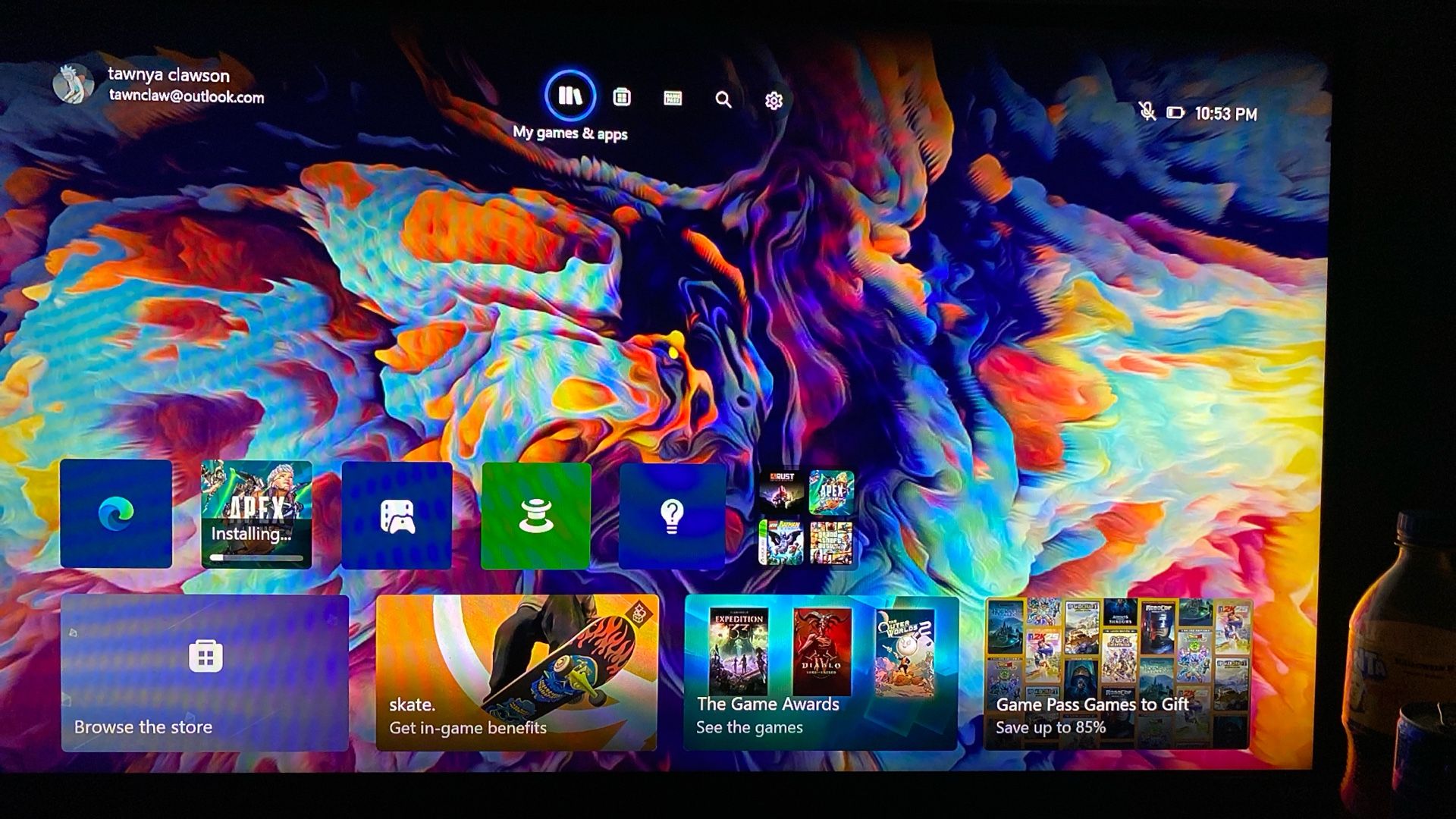Open My games & apps library icon

coord(570,96)
